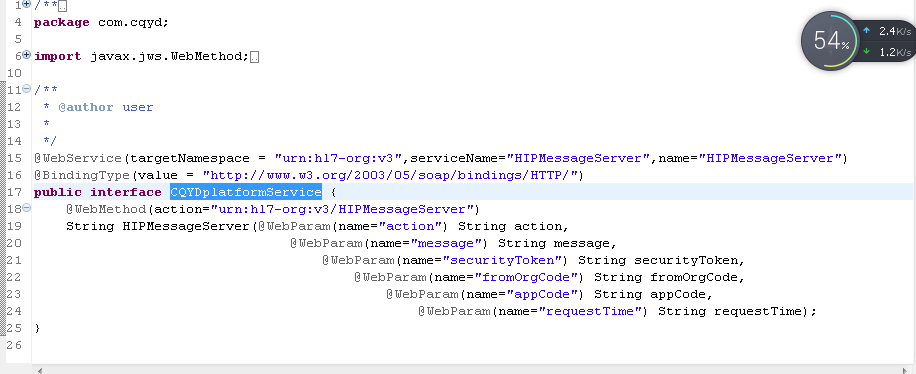This screenshot has height=374, width=916.
Task: Click the folded comment ellipsis box
Action: [63, 6]
